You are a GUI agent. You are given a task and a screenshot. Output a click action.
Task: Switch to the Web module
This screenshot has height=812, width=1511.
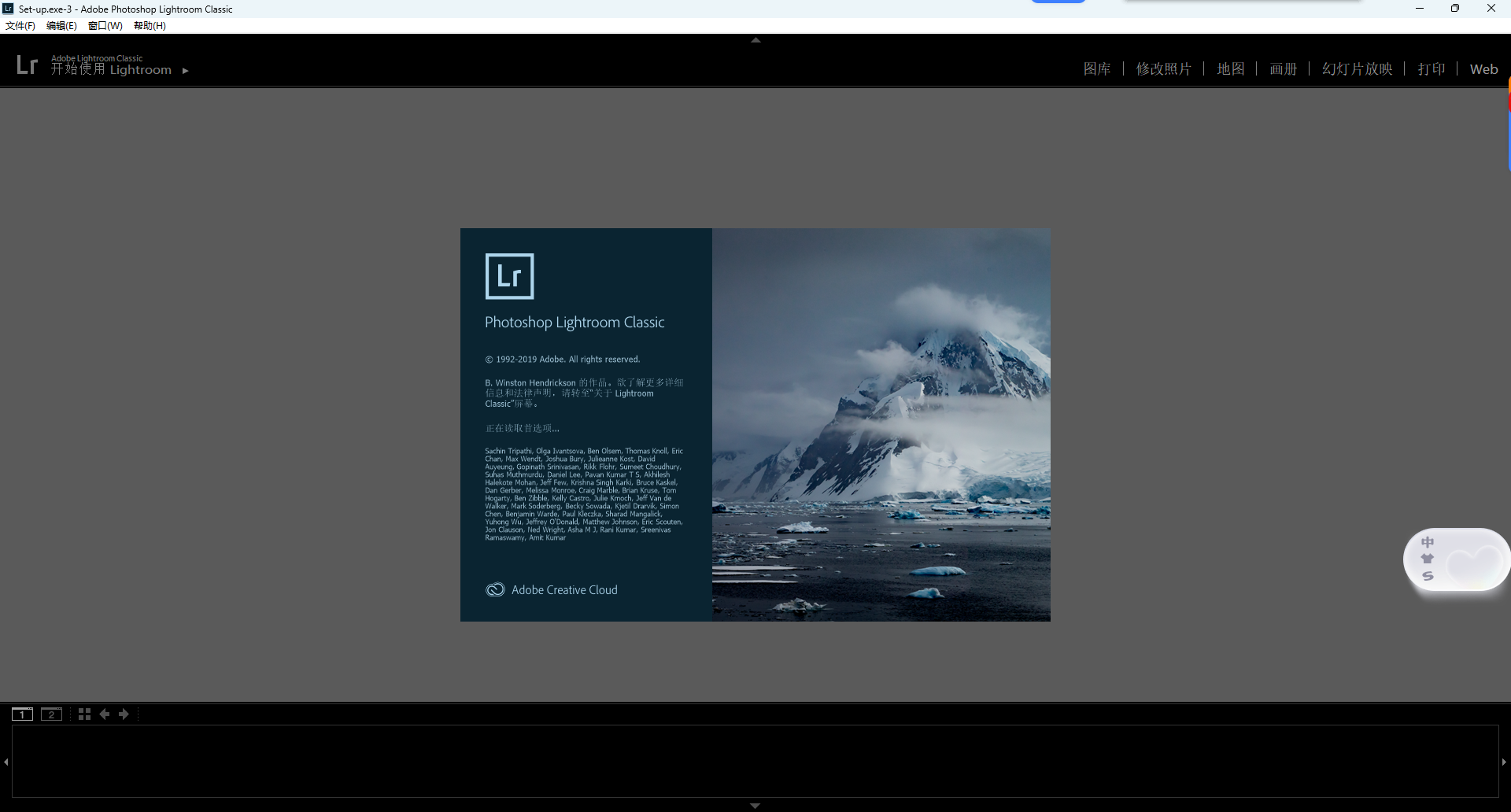(x=1483, y=68)
